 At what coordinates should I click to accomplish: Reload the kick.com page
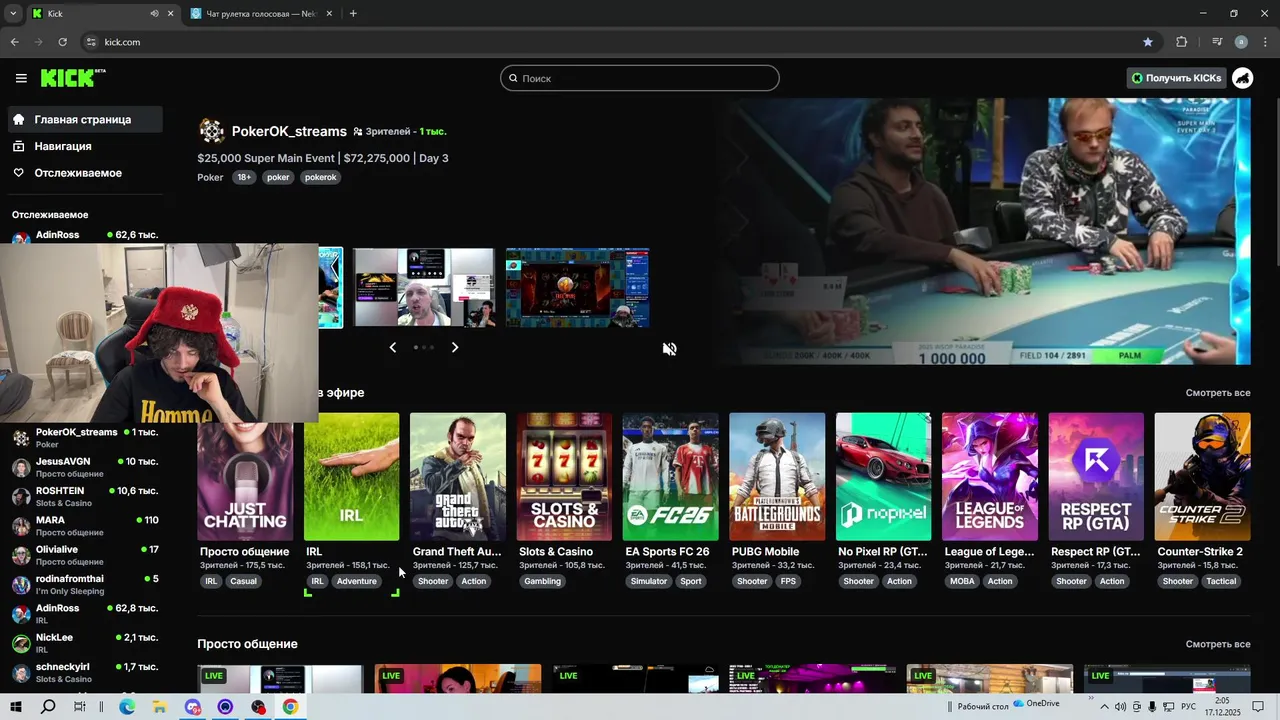tap(62, 42)
